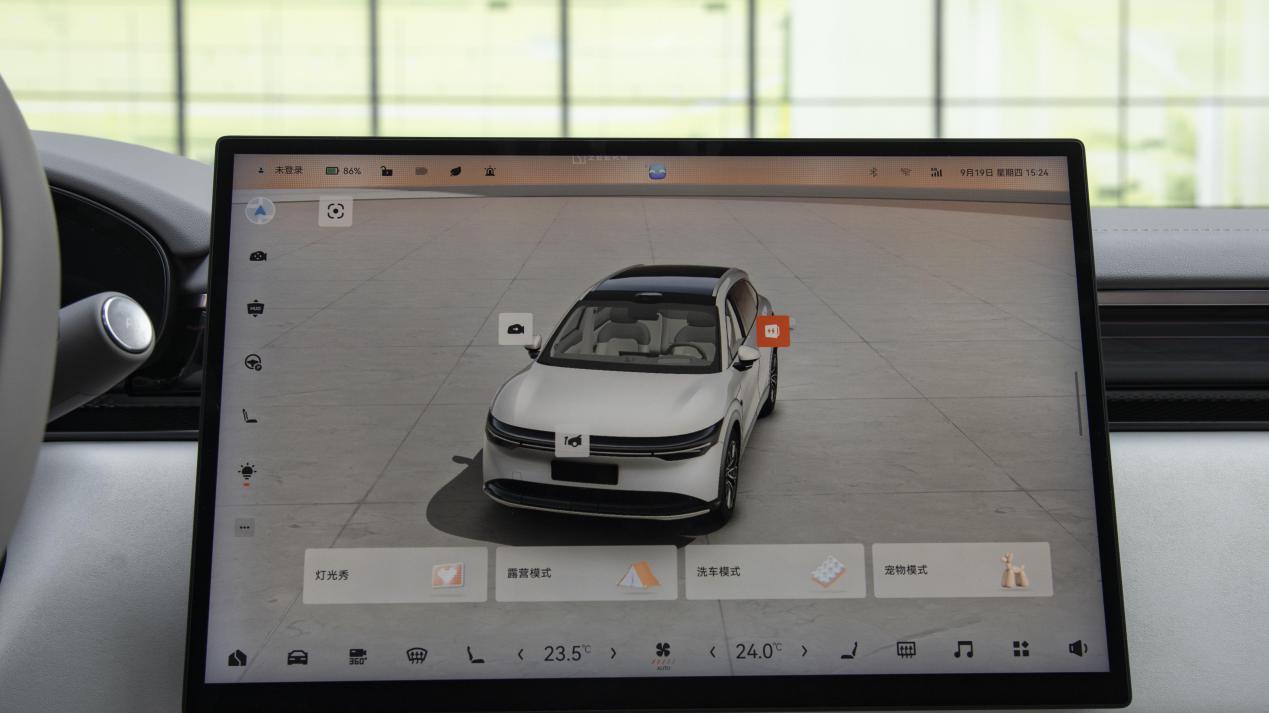This screenshot has height=713, width=1269.
Task: Activate 宠物模式 pet mode card
Action: click(x=962, y=570)
